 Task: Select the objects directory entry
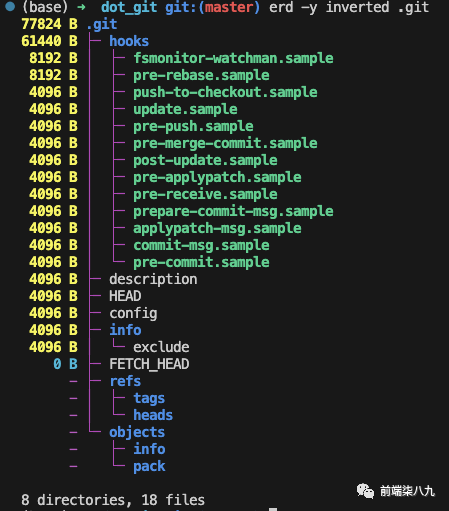pyautogui.click(x=137, y=432)
